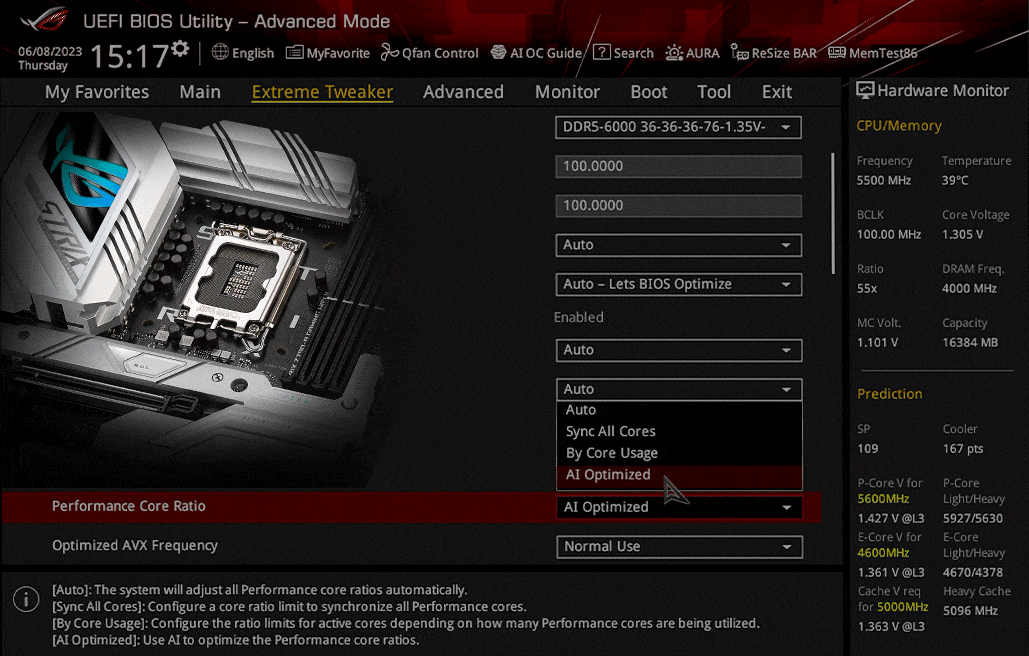1029x656 pixels.
Task: Click the 16384 MB capacity value
Action: [970, 342]
